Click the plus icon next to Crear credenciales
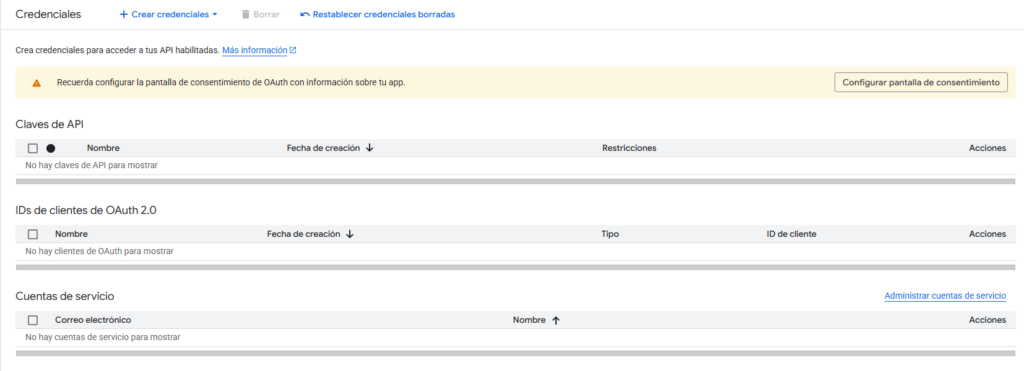This screenshot has height=371, width=1024. 123,14
